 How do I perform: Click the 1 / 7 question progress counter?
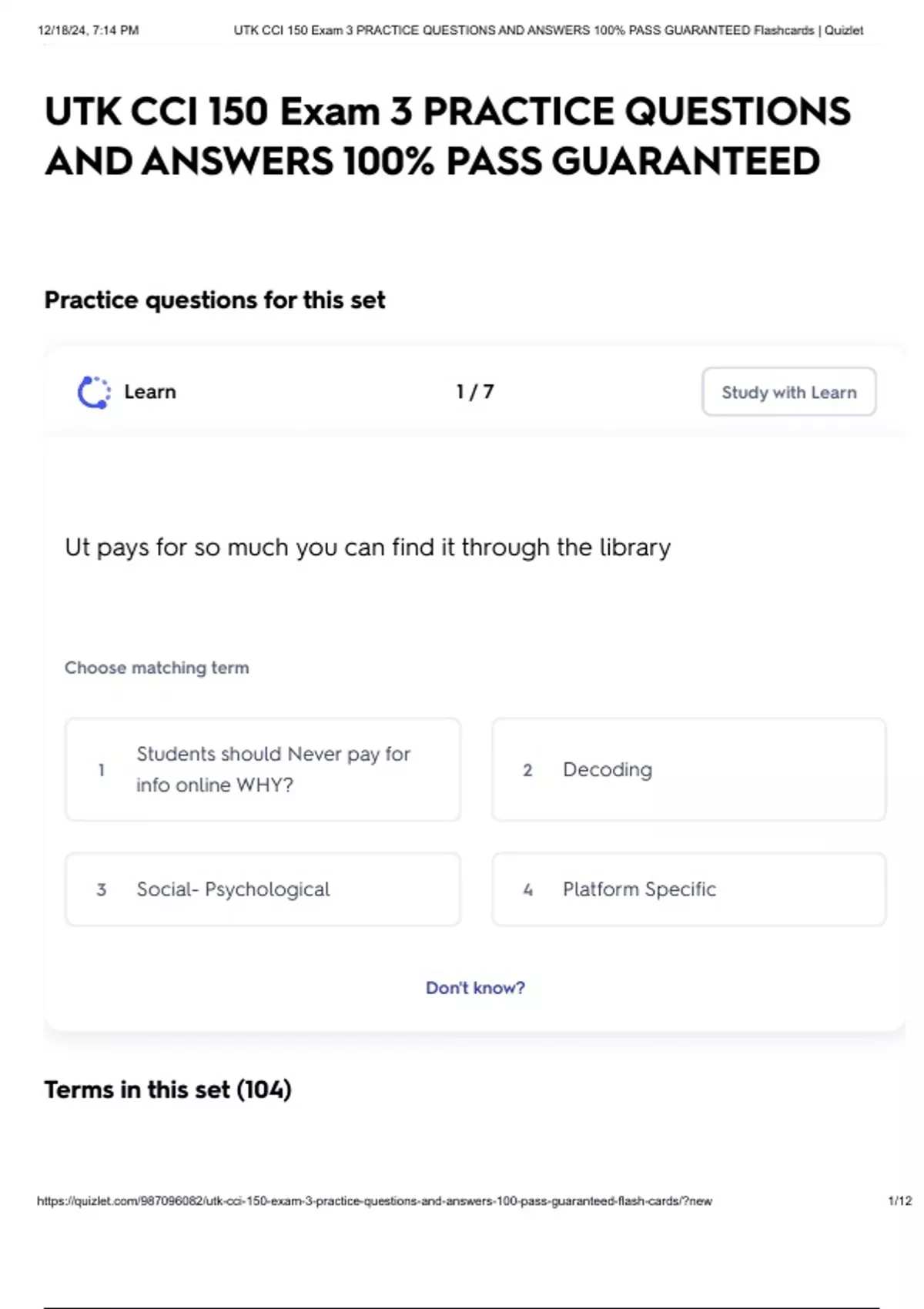[x=475, y=392]
